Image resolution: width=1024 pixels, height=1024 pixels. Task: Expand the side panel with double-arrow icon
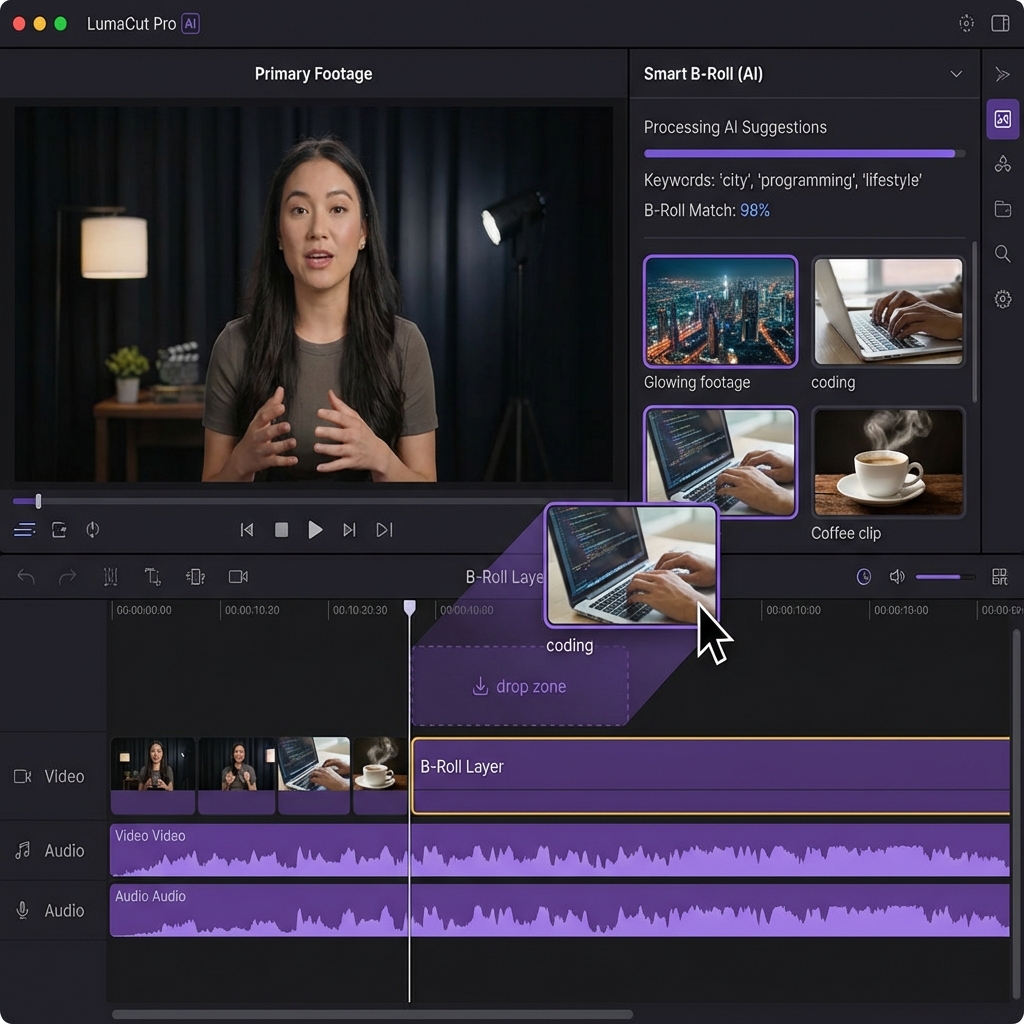1002,74
